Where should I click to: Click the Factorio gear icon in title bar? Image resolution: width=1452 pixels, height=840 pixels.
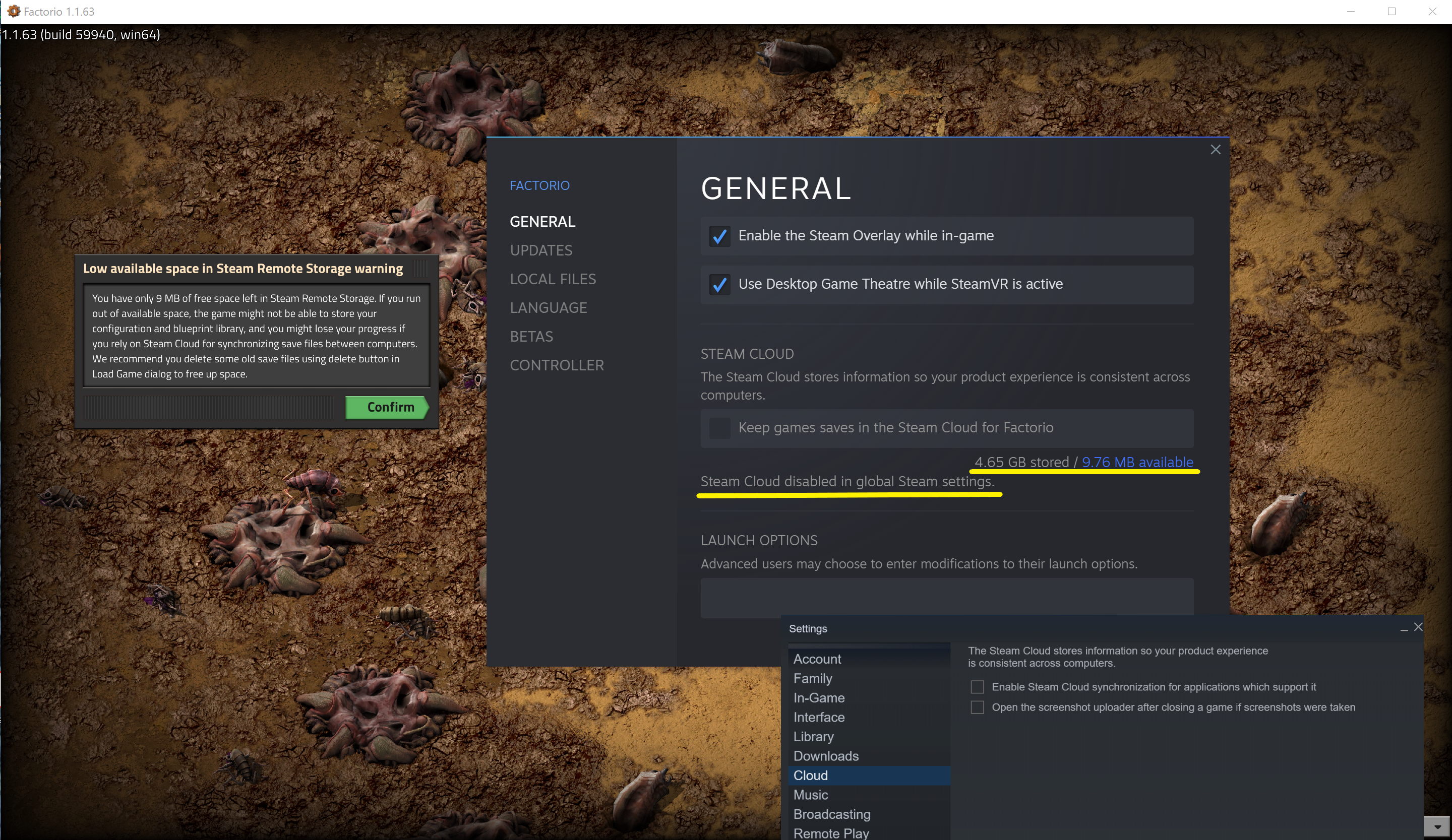click(x=13, y=12)
